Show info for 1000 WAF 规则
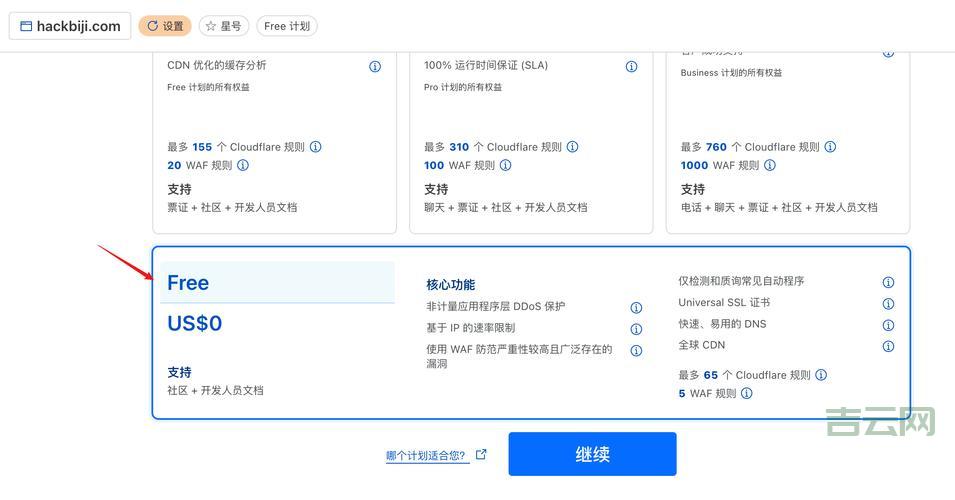Image resolution: width=955 pixels, height=500 pixels. 770,165
